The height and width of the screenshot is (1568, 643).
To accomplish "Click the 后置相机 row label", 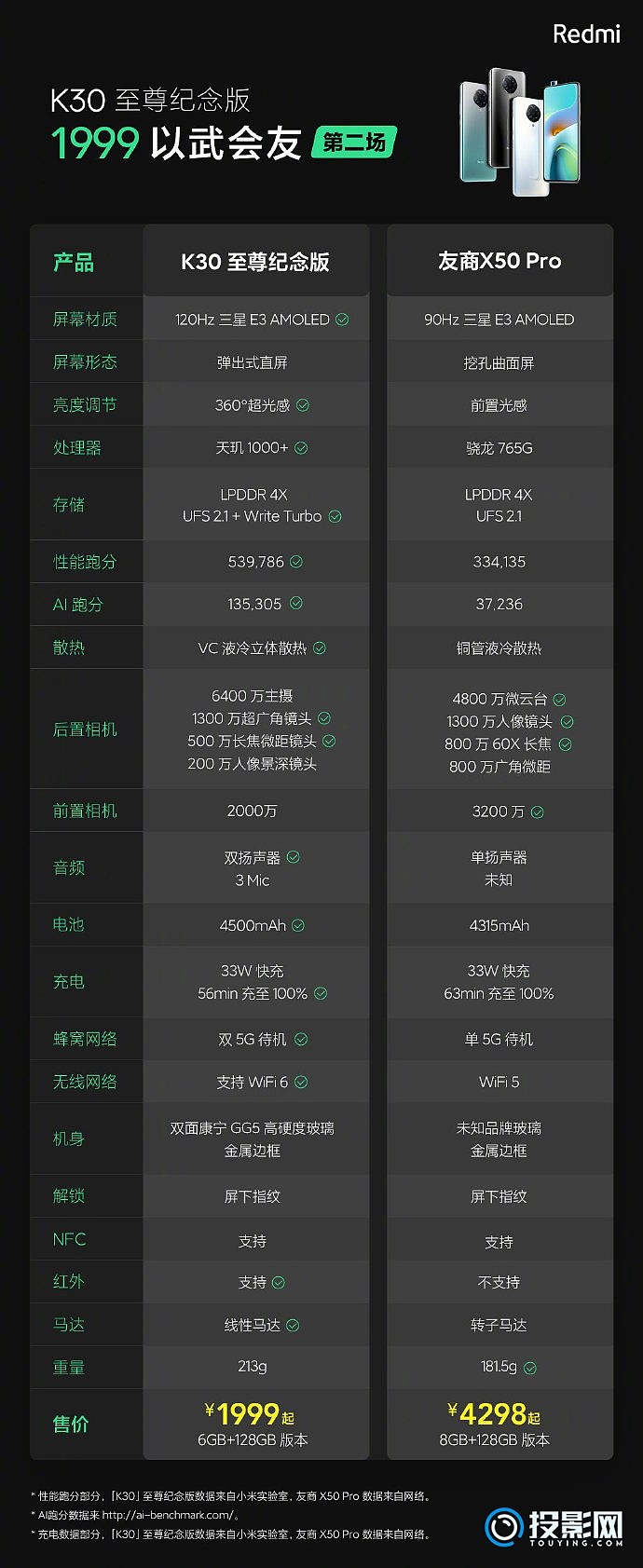I will (x=85, y=729).
